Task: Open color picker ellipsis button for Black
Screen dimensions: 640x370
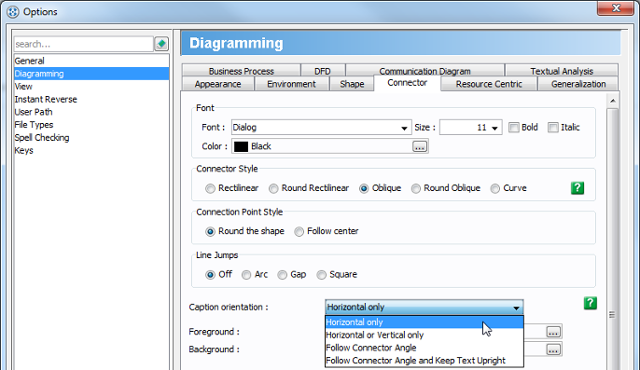Action: [420, 146]
